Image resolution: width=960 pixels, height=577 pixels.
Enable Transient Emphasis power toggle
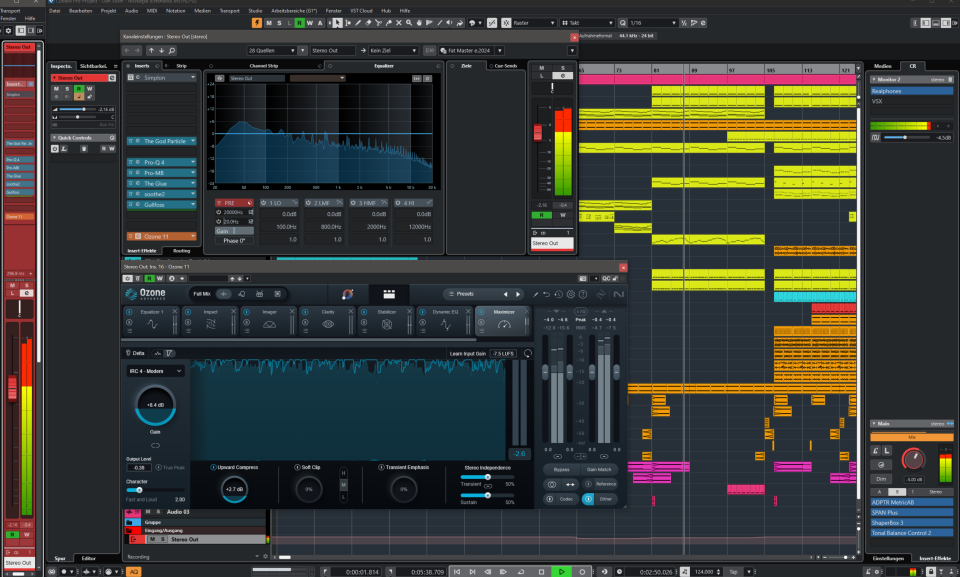381,467
